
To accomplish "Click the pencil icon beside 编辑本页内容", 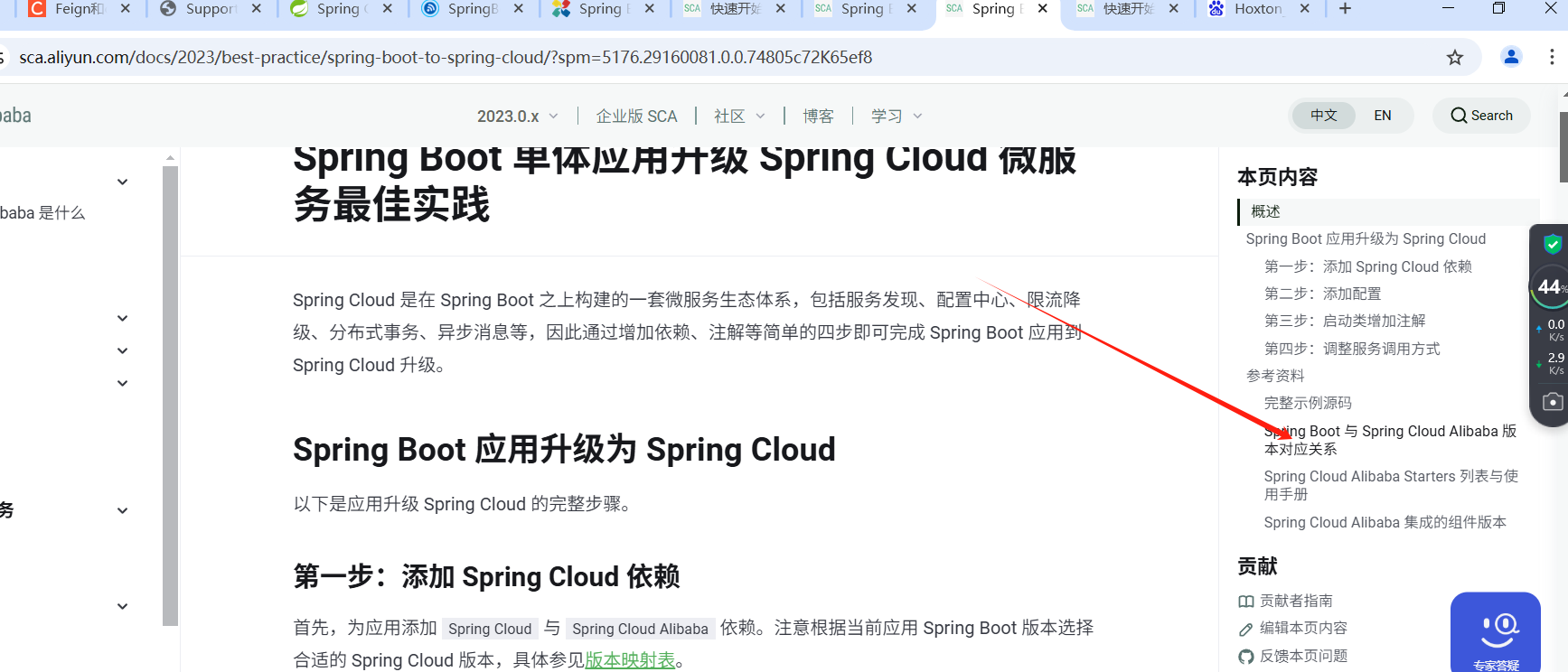I will [x=1246, y=629].
